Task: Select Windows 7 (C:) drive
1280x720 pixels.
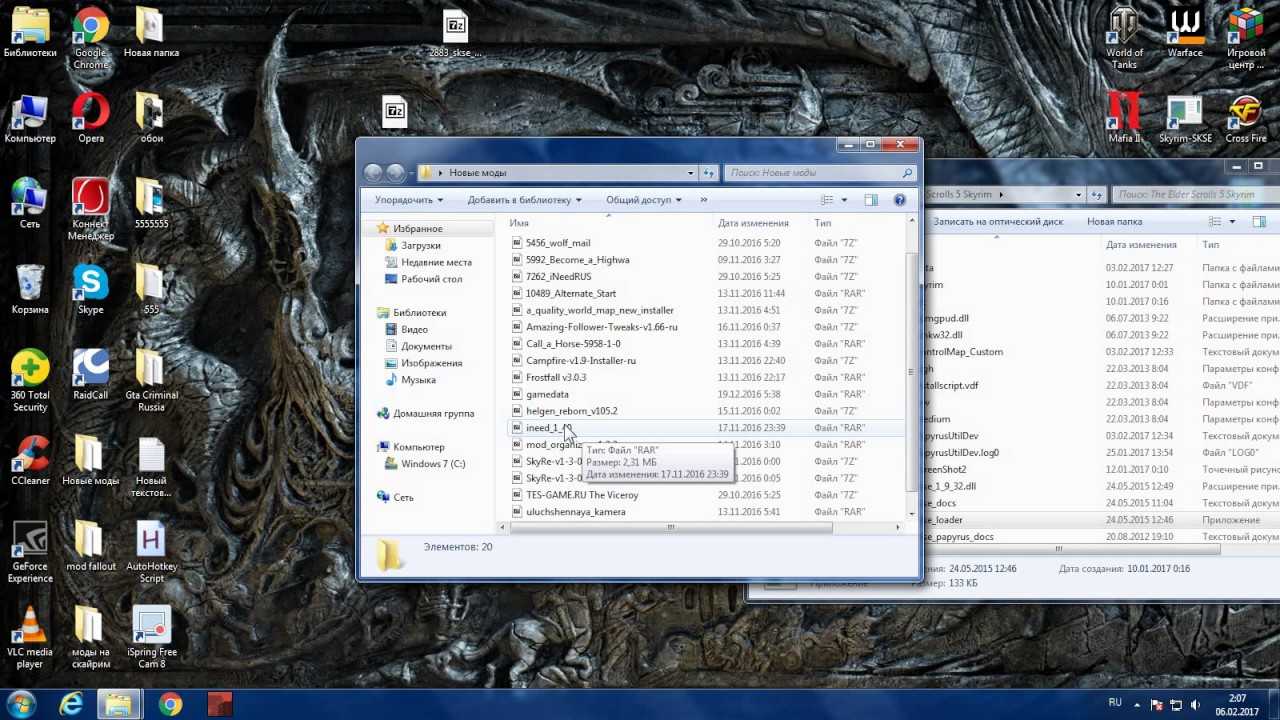Action: click(433, 464)
